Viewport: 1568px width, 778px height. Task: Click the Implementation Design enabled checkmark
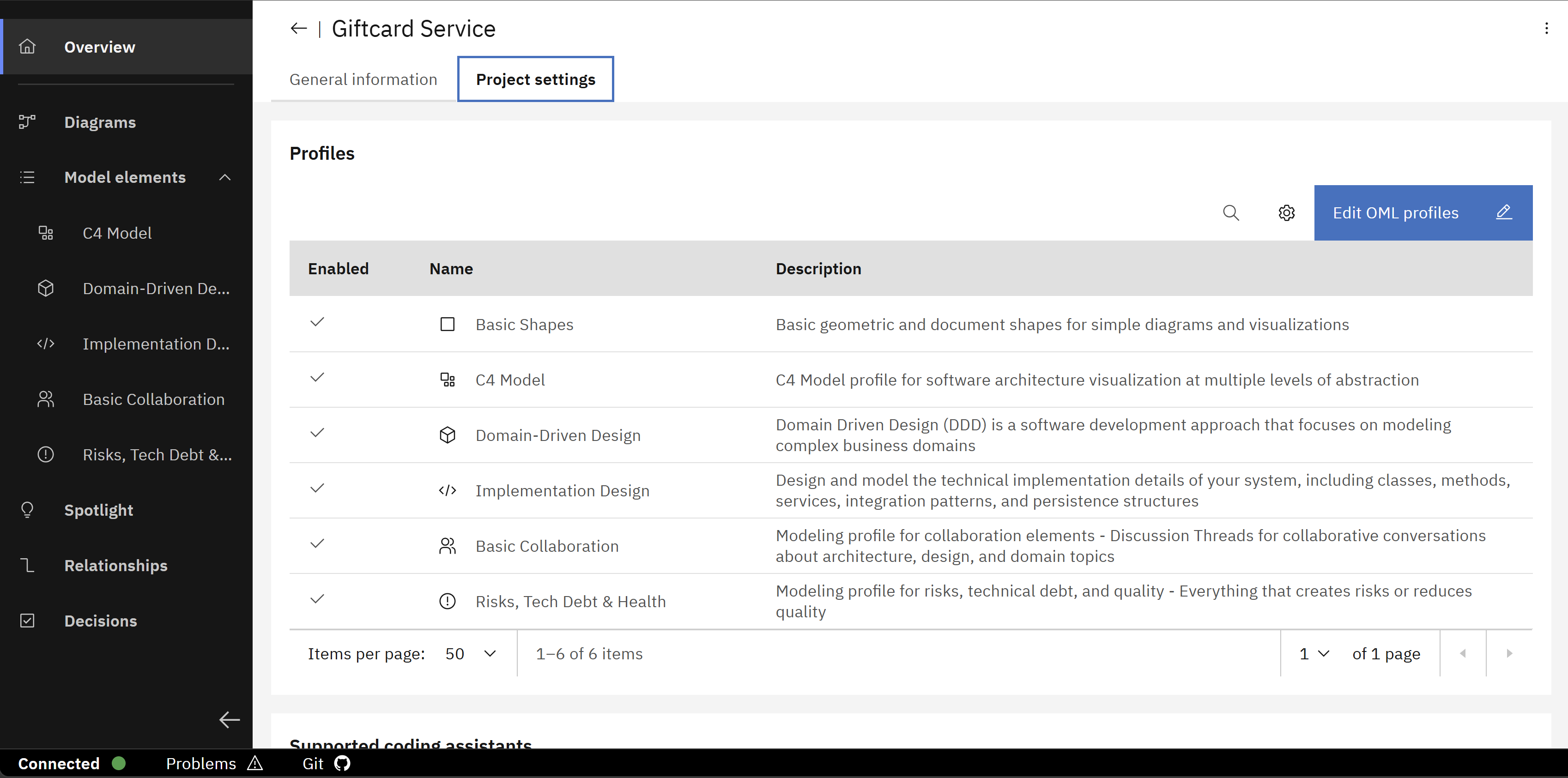317,488
